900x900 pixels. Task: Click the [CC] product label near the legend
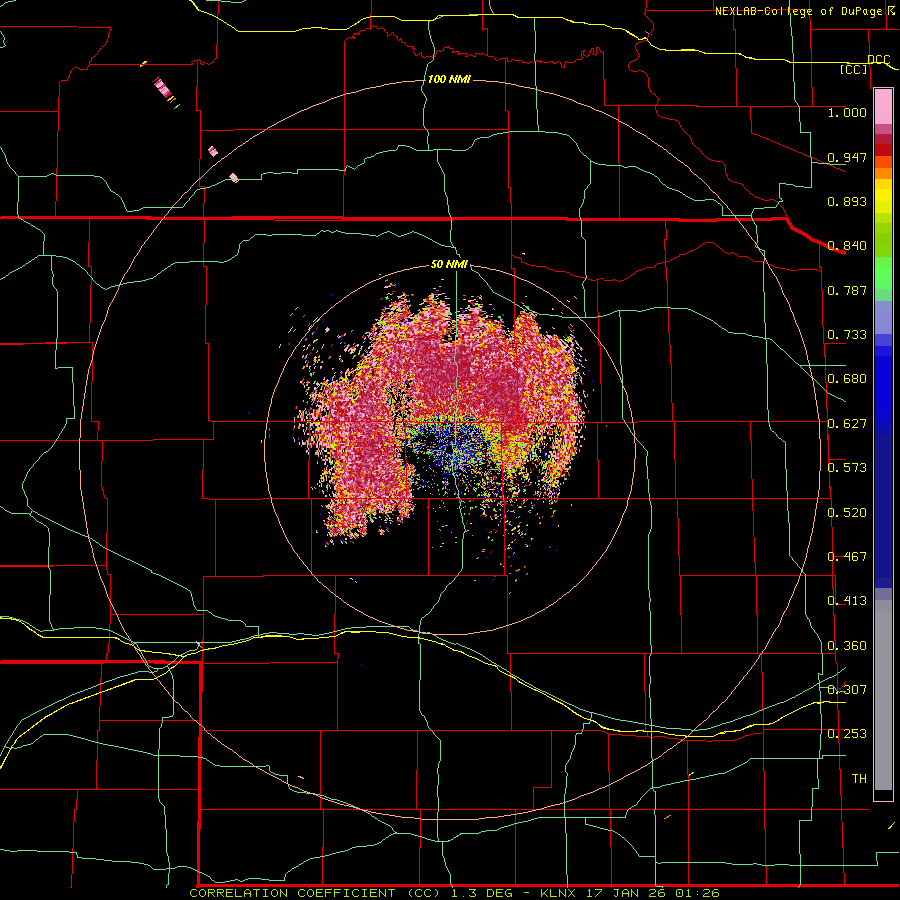click(x=854, y=70)
